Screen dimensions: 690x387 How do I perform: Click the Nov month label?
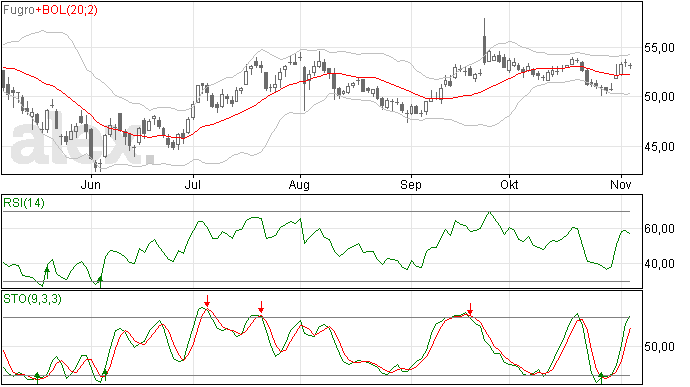[620, 185]
